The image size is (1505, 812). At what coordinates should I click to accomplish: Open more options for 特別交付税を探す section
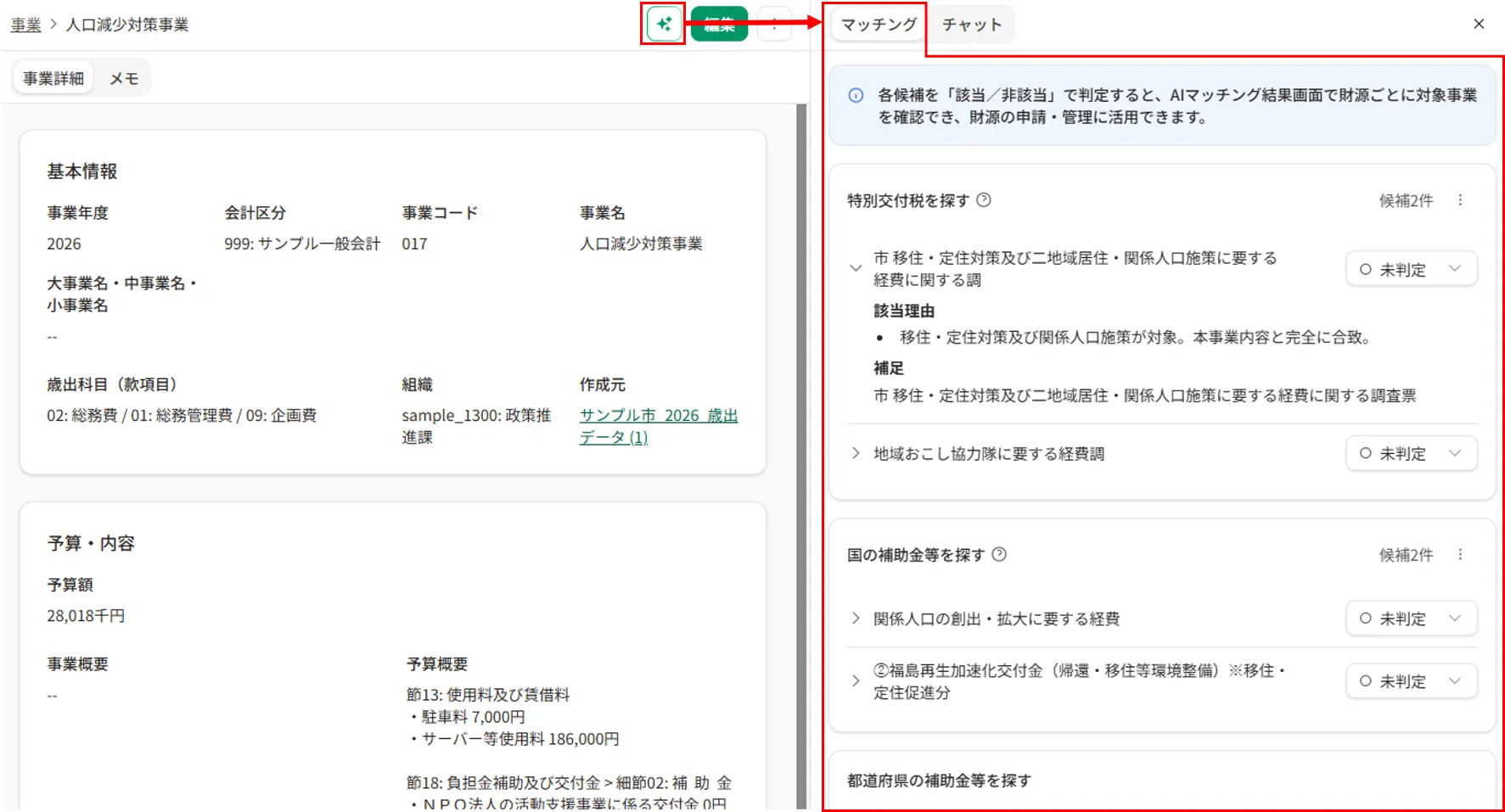click(x=1460, y=200)
